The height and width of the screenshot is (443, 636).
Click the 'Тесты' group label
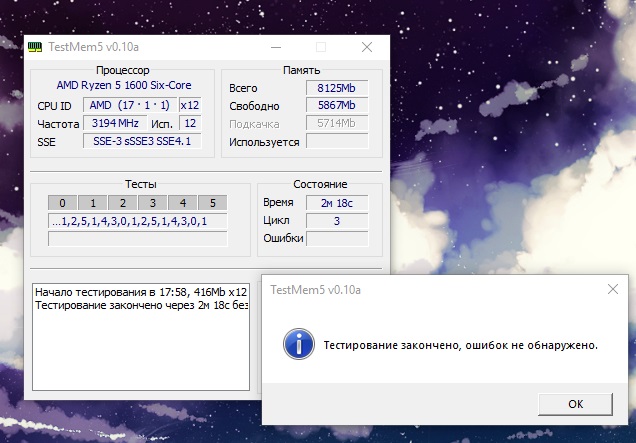tap(140, 184)
